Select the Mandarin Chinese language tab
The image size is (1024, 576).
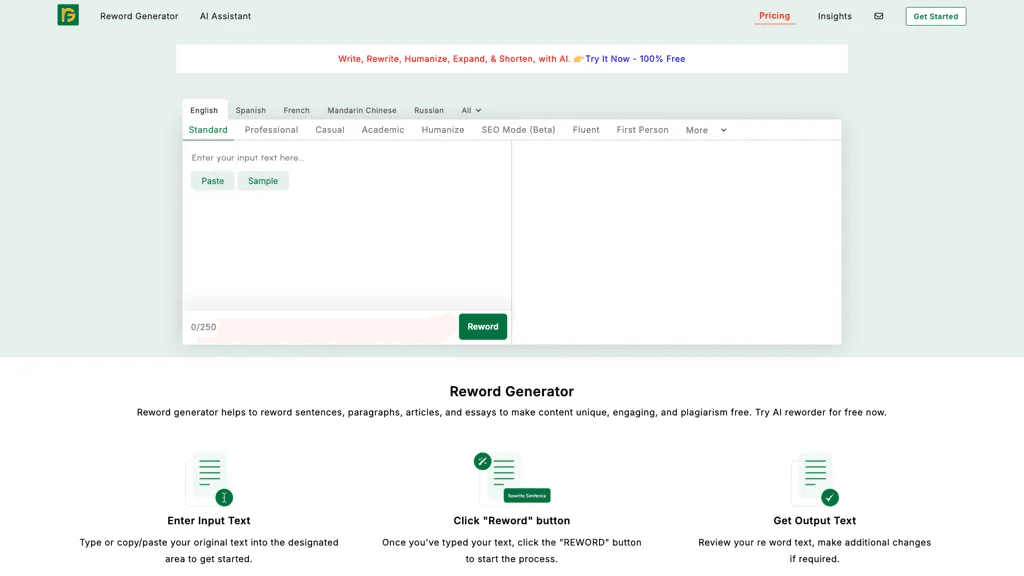tap(362, 110)
